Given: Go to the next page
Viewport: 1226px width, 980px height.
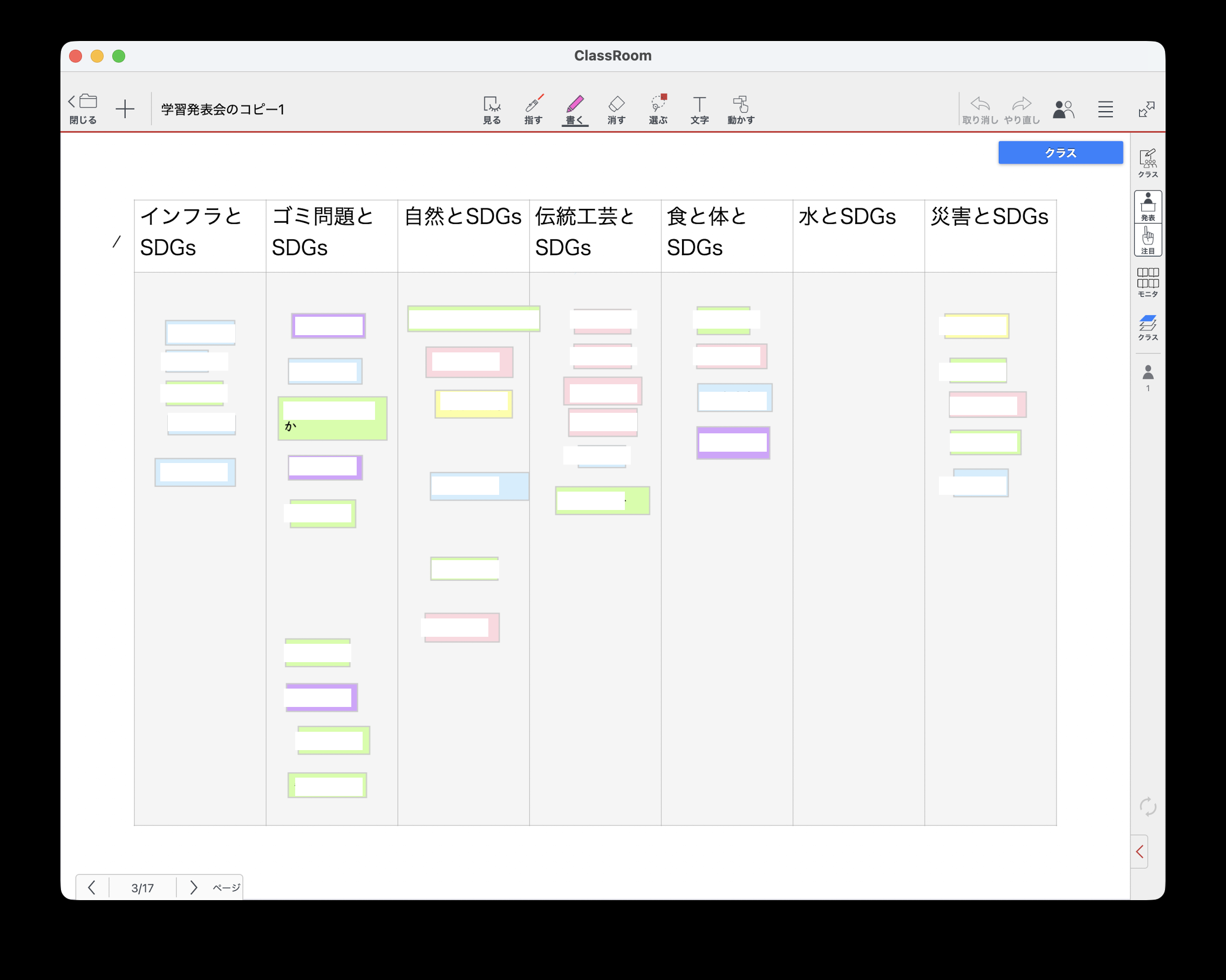Looking at the screenshot, I should 193,887.
